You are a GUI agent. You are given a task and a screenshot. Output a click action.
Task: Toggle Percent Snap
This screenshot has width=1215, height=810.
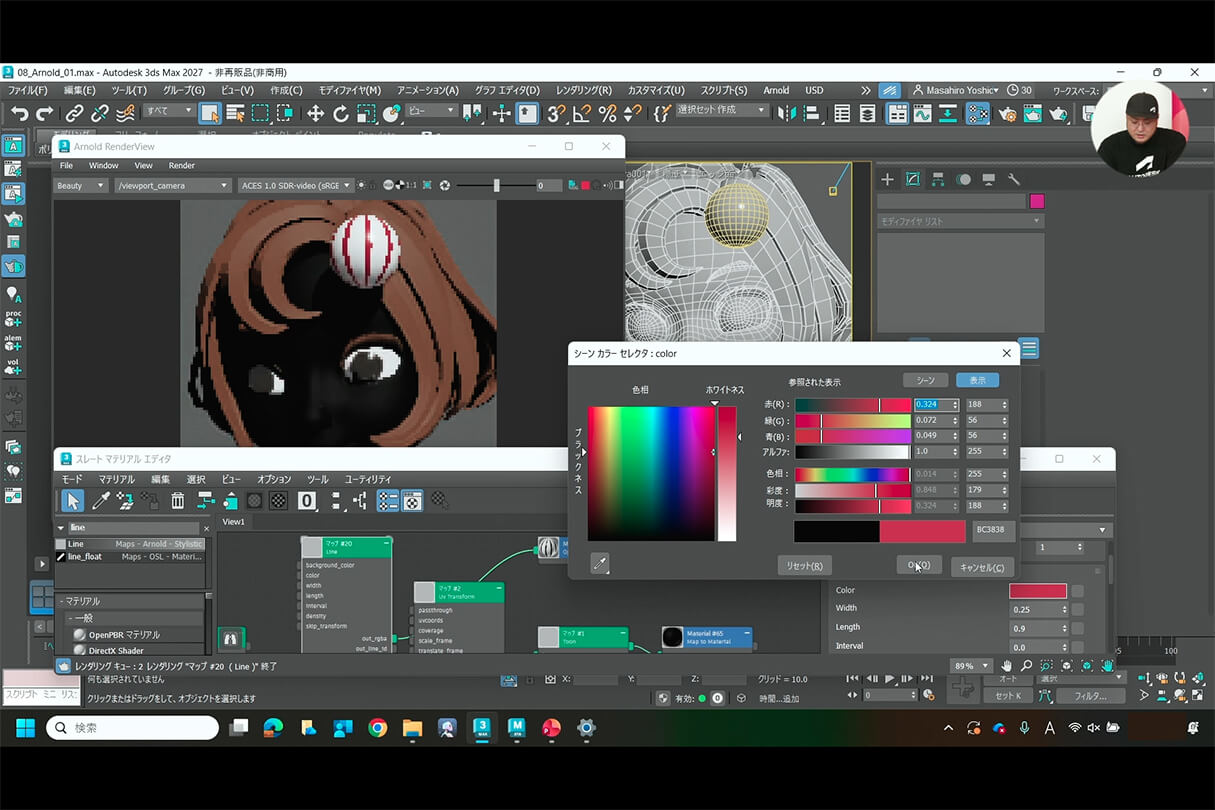pos(607,114)
